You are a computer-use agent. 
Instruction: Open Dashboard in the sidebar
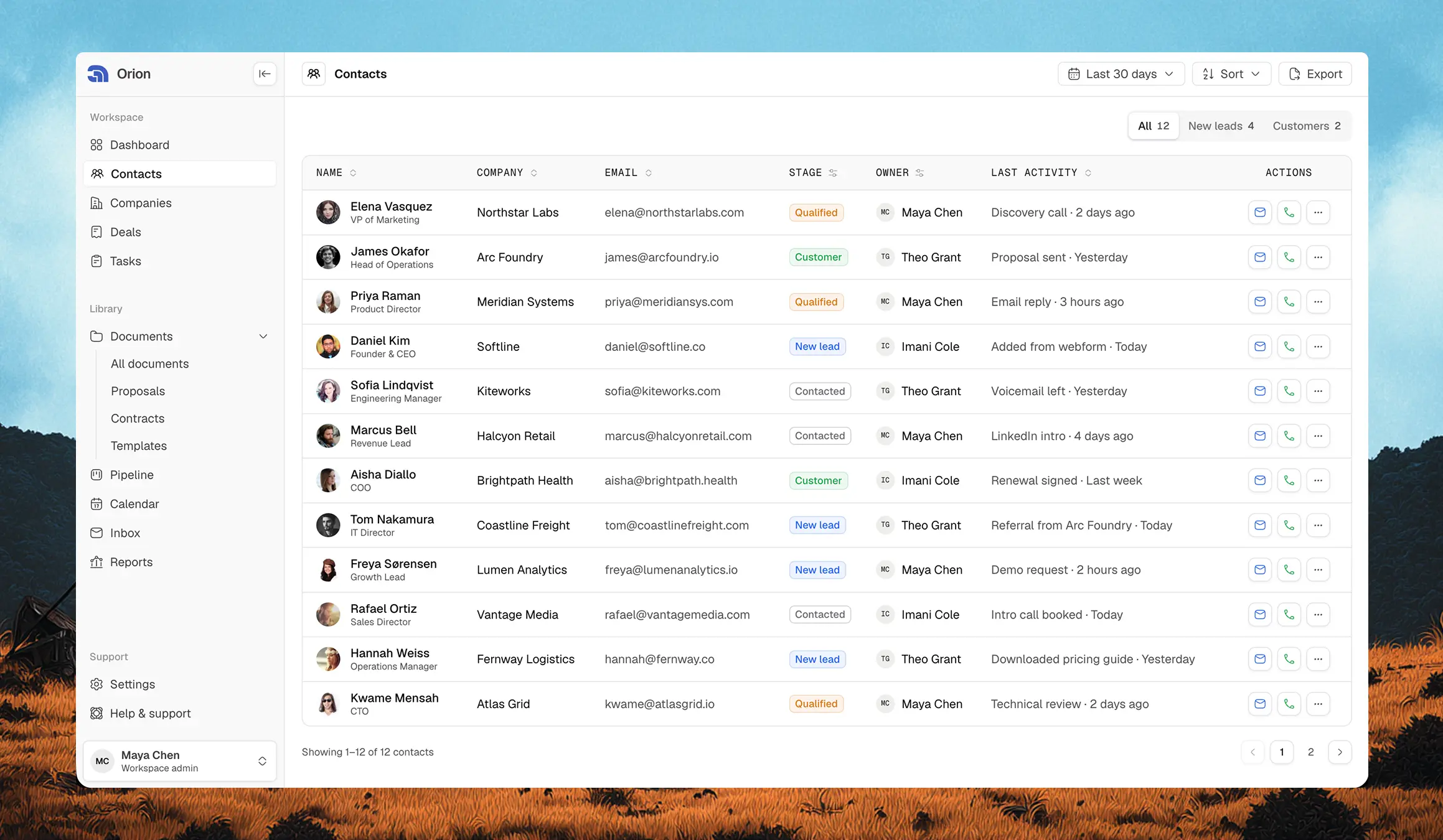[x=180, y=145]
